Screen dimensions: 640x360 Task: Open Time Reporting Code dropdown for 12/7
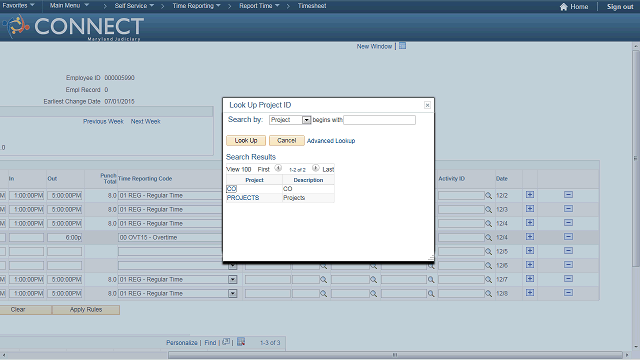(x=233, y=280)
